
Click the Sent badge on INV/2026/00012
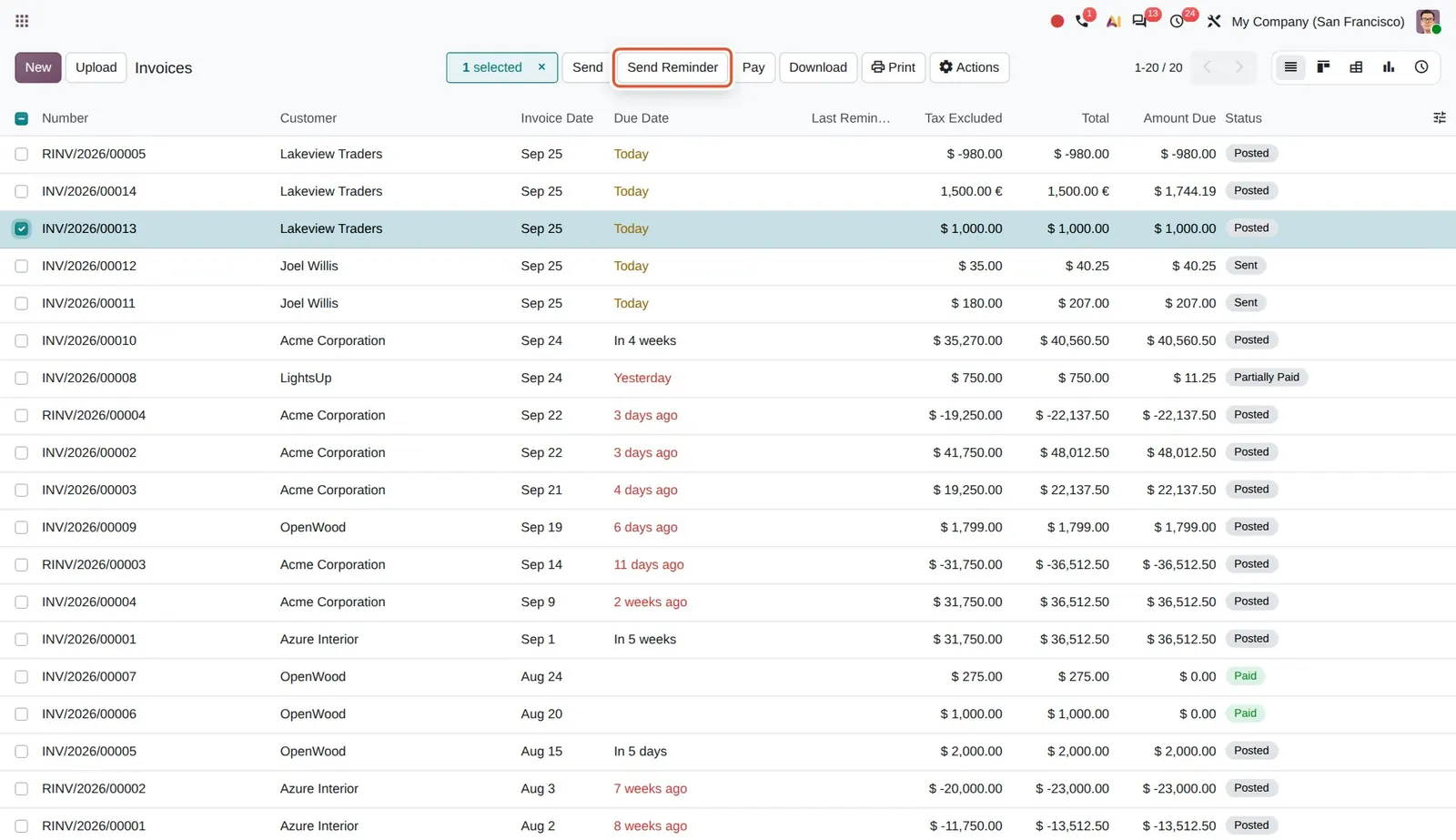tap(1246, 266)
